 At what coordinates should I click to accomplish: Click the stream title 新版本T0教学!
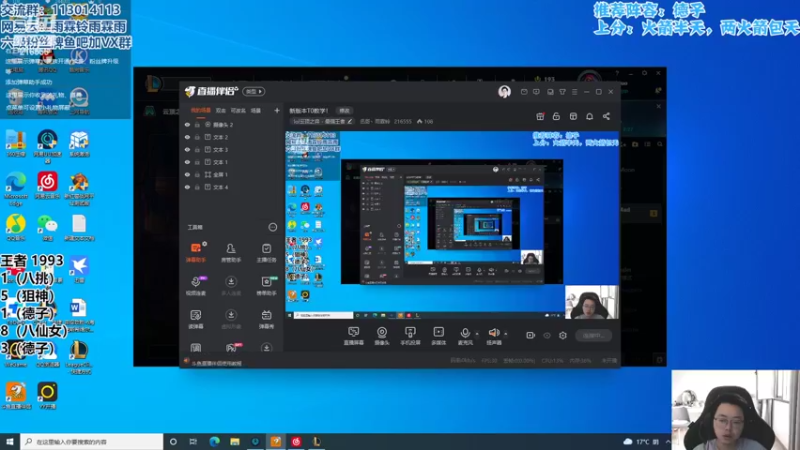click(309, 111)
